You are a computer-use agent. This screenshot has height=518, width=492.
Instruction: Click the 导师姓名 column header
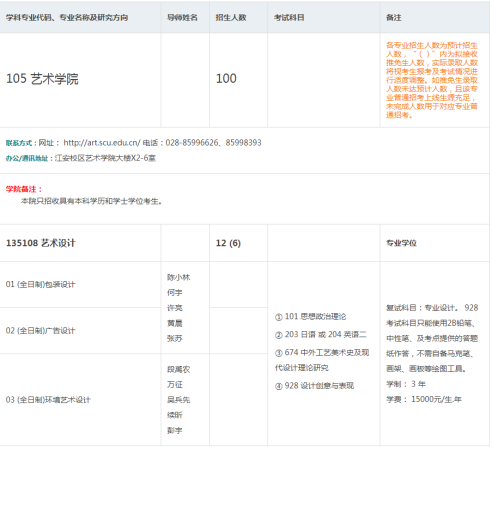(182, 18)
